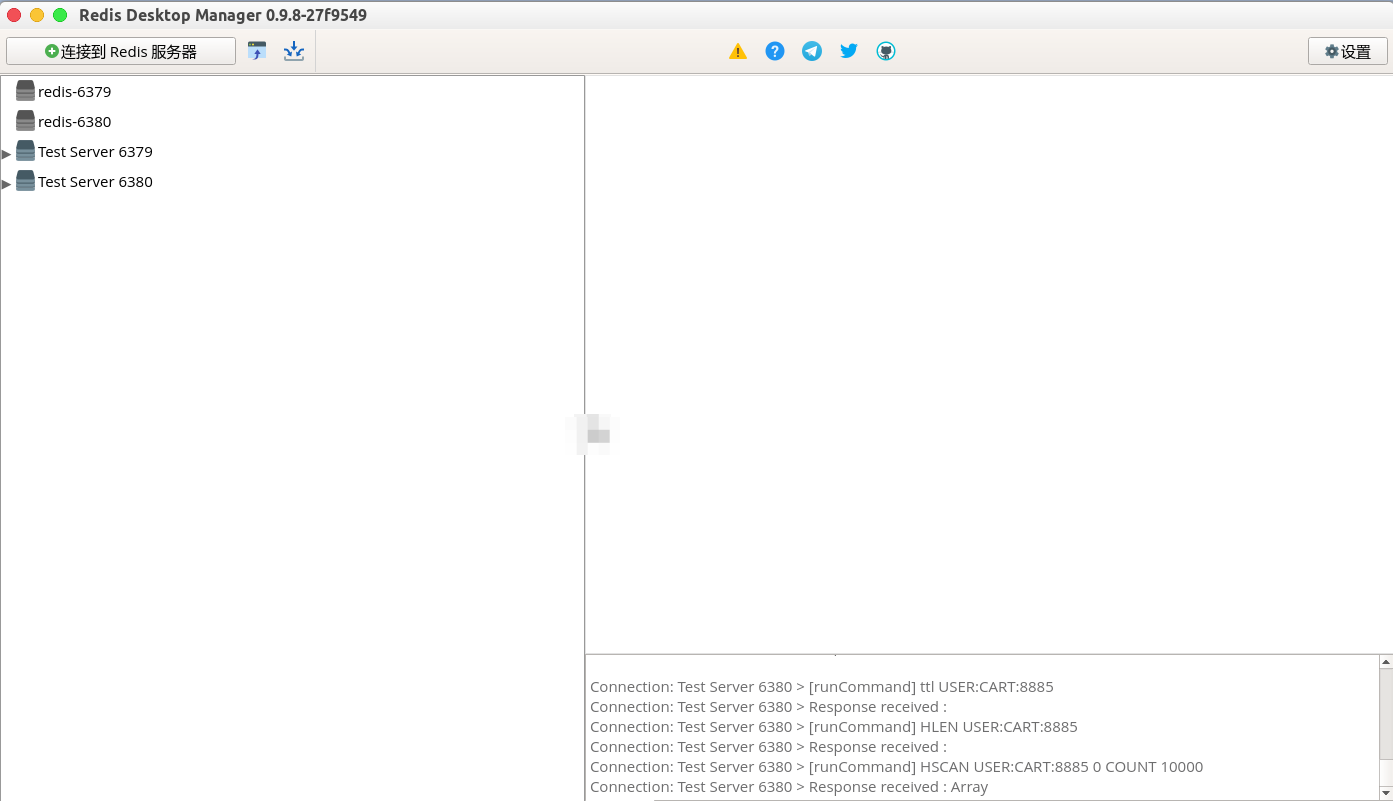Open the blue help question mark icon

pyautogui.click(x=775, y=51)
